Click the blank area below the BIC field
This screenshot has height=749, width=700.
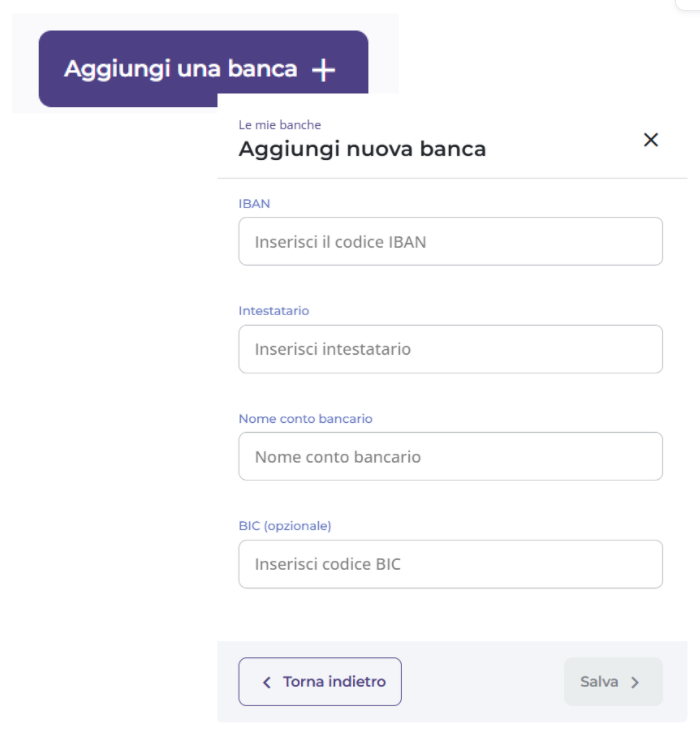450,614
